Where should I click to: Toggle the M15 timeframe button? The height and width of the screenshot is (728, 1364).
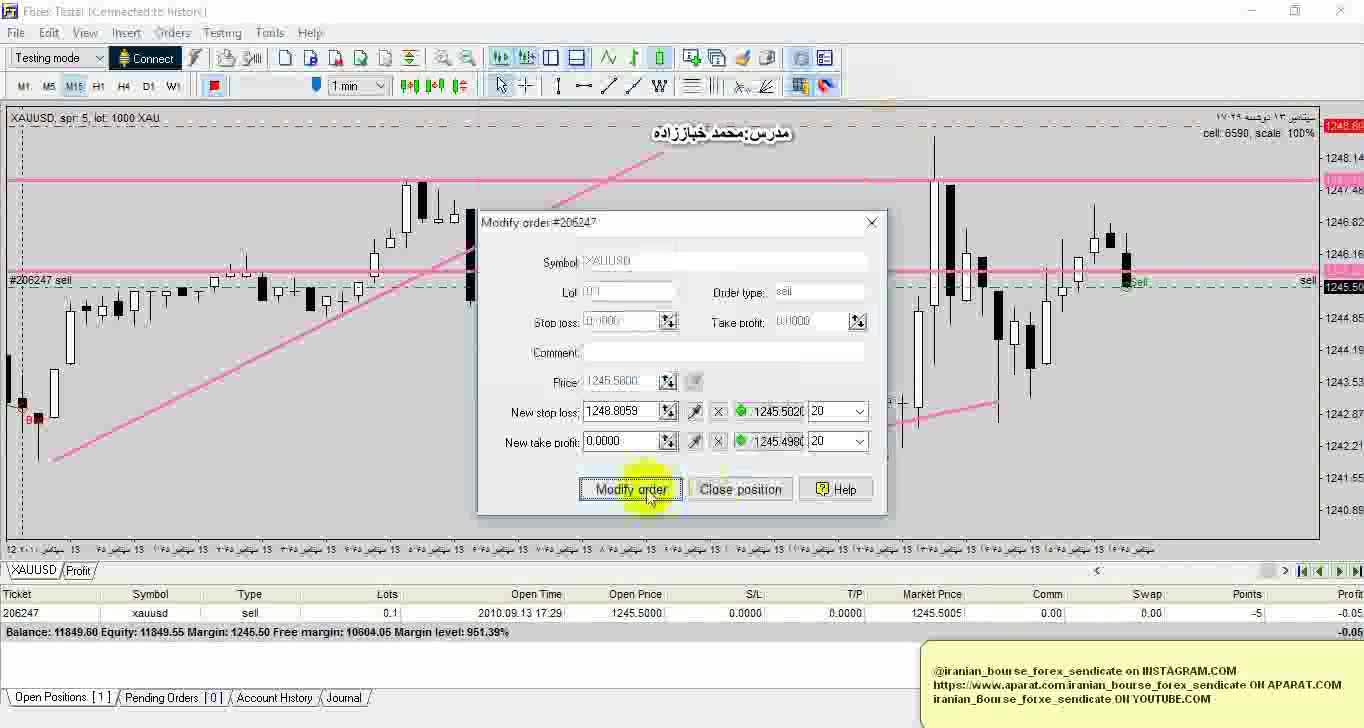[x=73, y=86]
